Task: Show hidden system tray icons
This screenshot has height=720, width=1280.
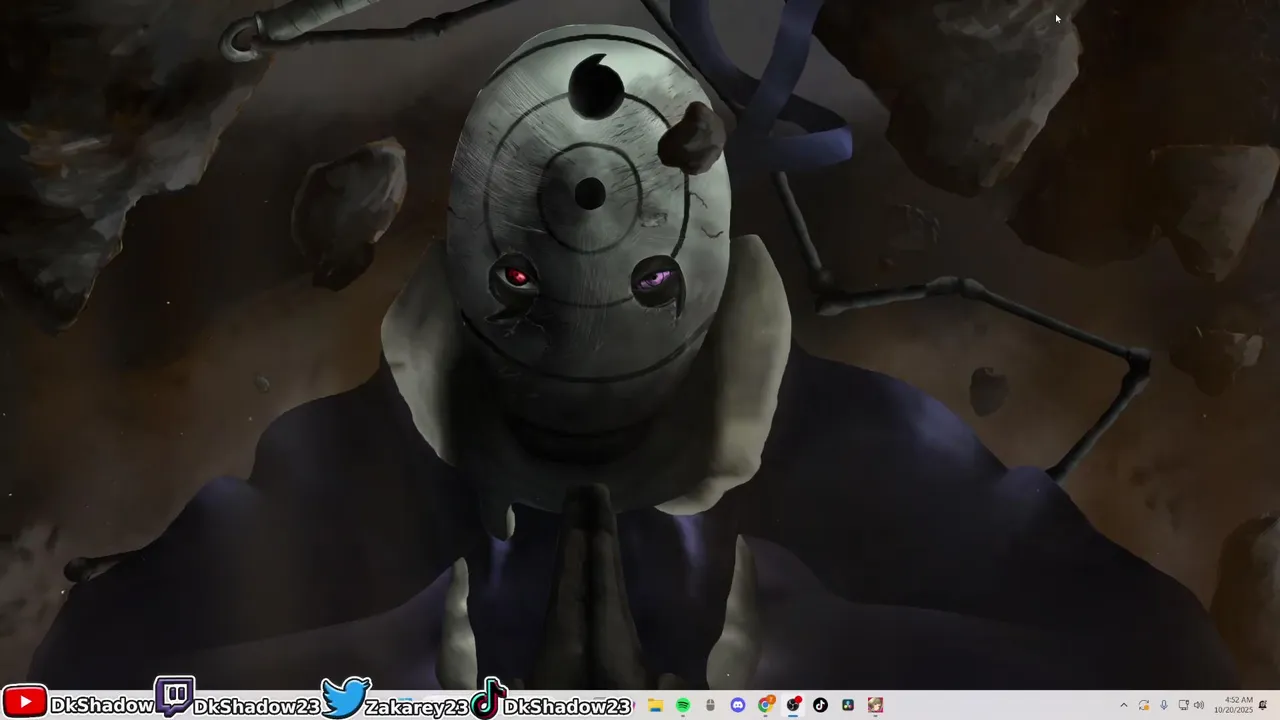Action: (1123, 706)
